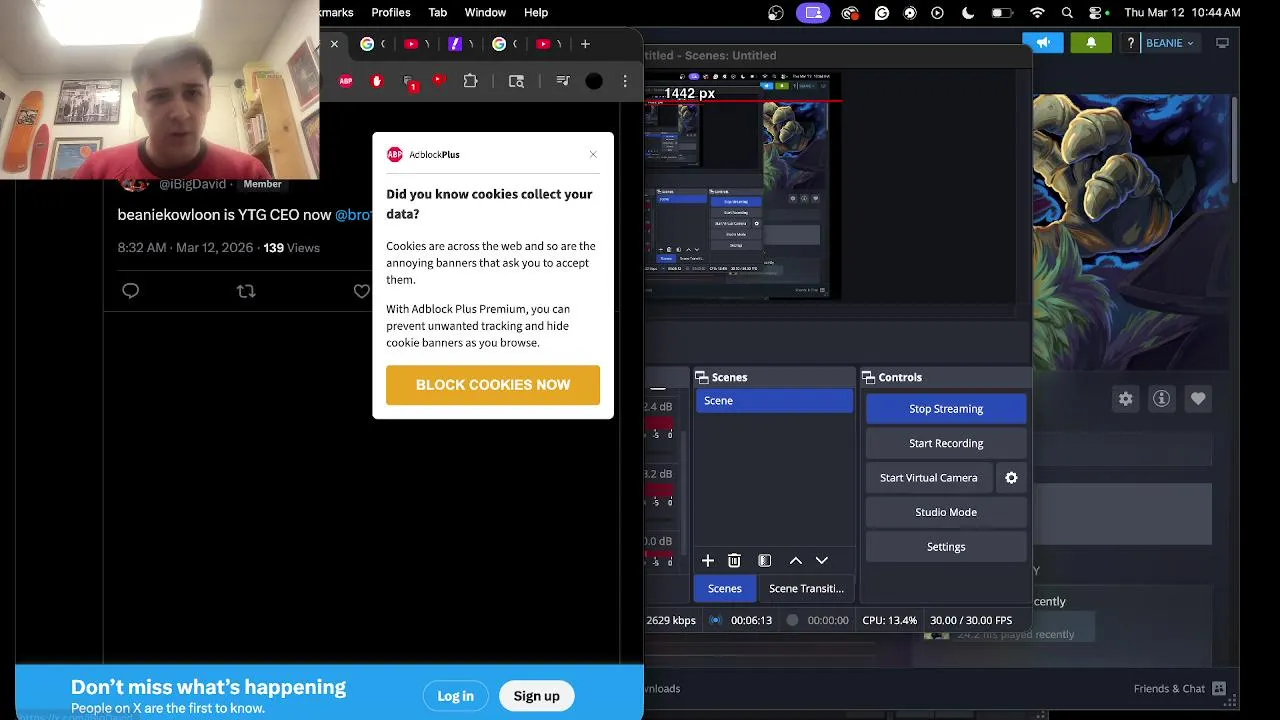
Task: Click the CPU 13.4% status entry
Action: [x=889, y=620]
